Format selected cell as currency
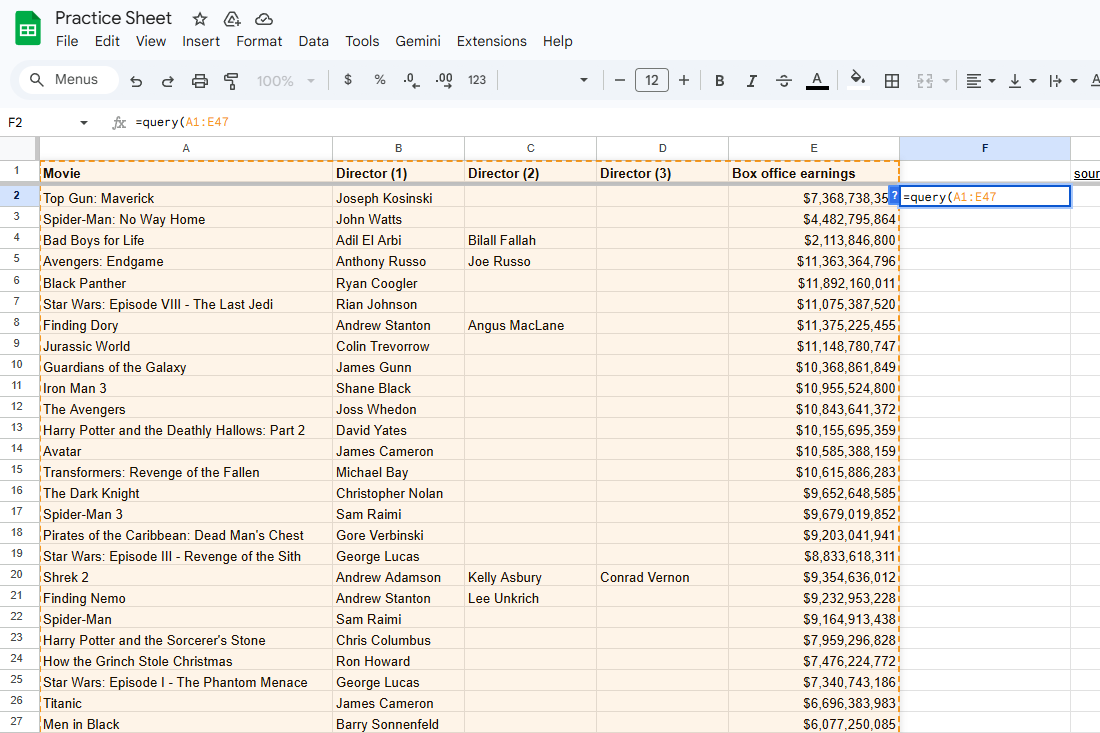Image resolution: width=1100 pixels, height=733 pixels. (347, 79)
